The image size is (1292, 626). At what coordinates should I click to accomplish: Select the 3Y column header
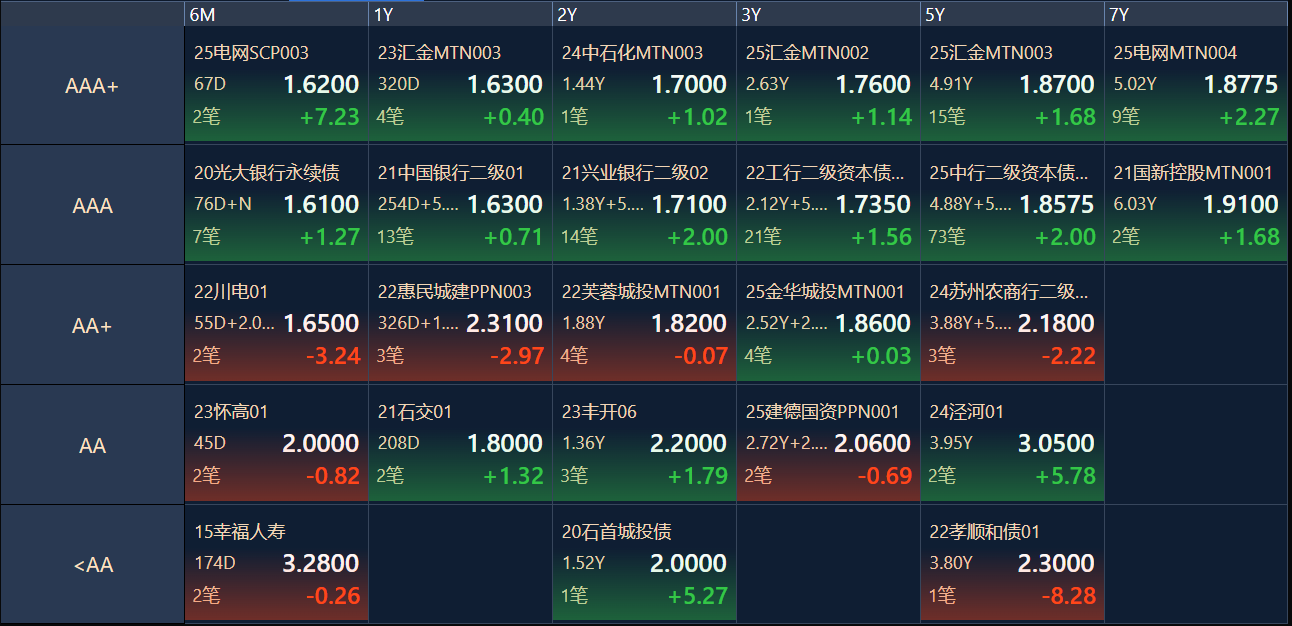[829, 14]
